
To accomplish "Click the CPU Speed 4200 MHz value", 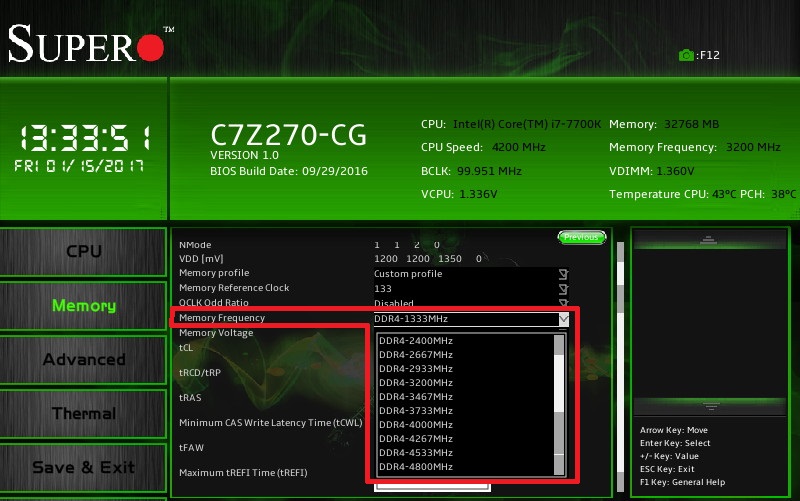I will pyautogui.click(x=518, y=147).
